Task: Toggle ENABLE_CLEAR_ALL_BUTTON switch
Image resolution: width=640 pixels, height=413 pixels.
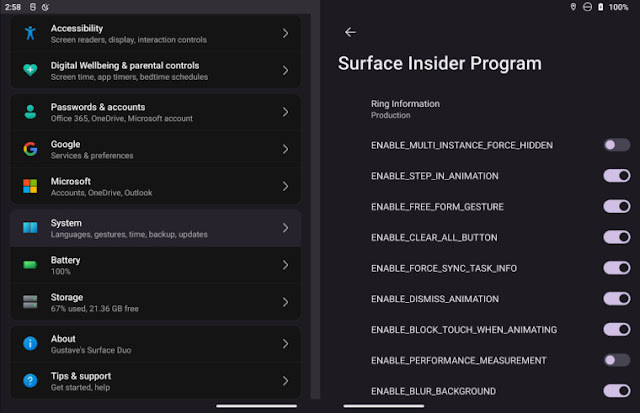Action: click(x=617, y=237)
